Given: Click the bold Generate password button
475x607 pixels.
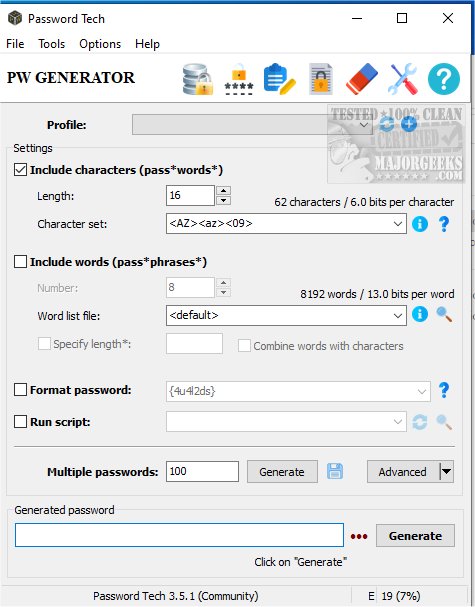Looking at the screenshot, I should (x=415, y=536).
